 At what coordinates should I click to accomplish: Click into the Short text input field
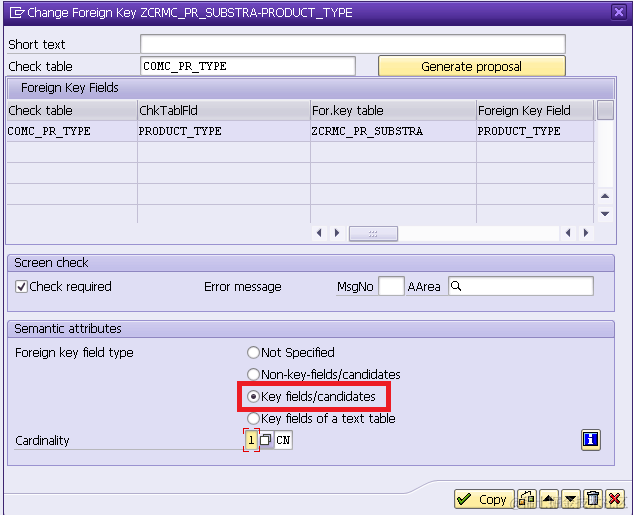[353, 44]
